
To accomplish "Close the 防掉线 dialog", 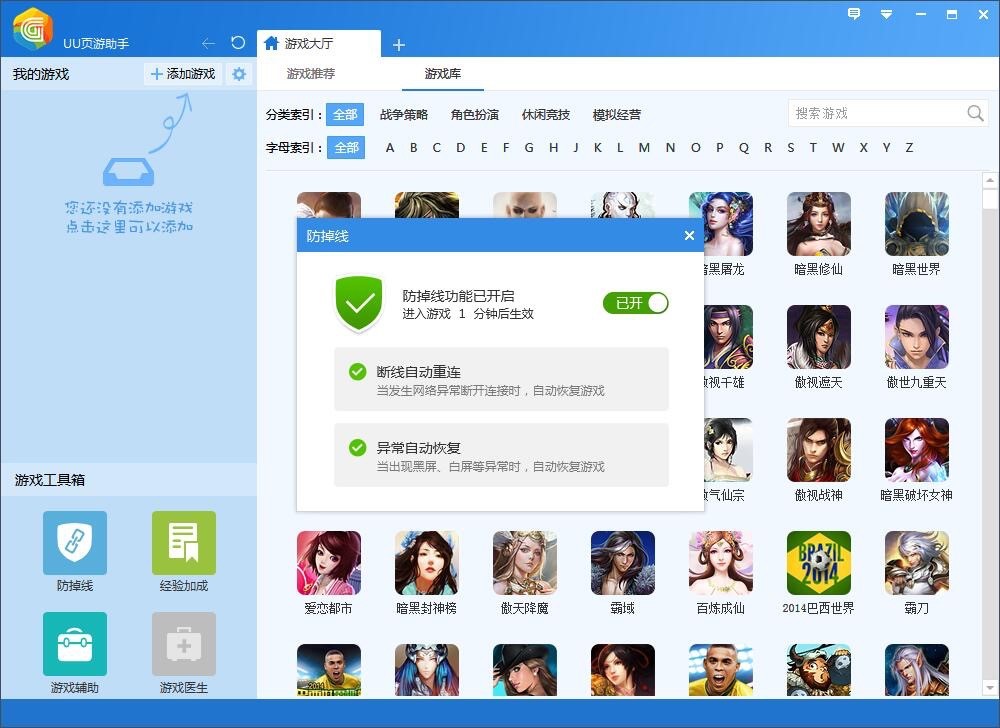I will pyautogui.click(x=689, y=235).
